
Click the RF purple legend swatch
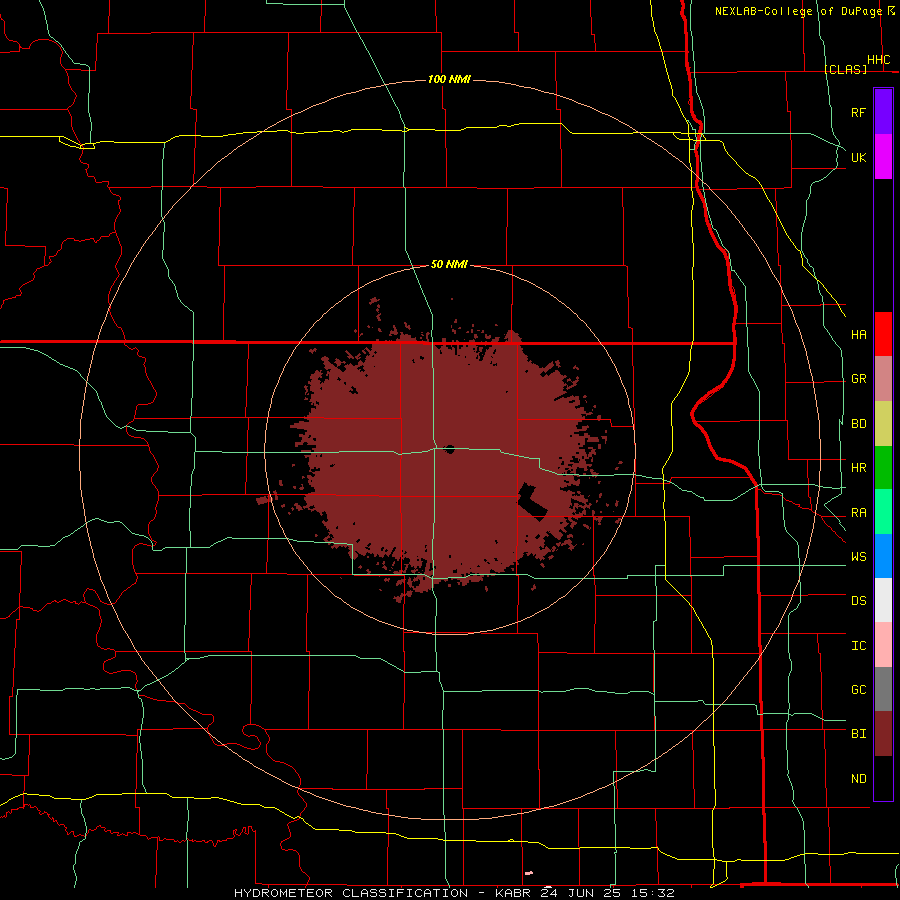883,112
